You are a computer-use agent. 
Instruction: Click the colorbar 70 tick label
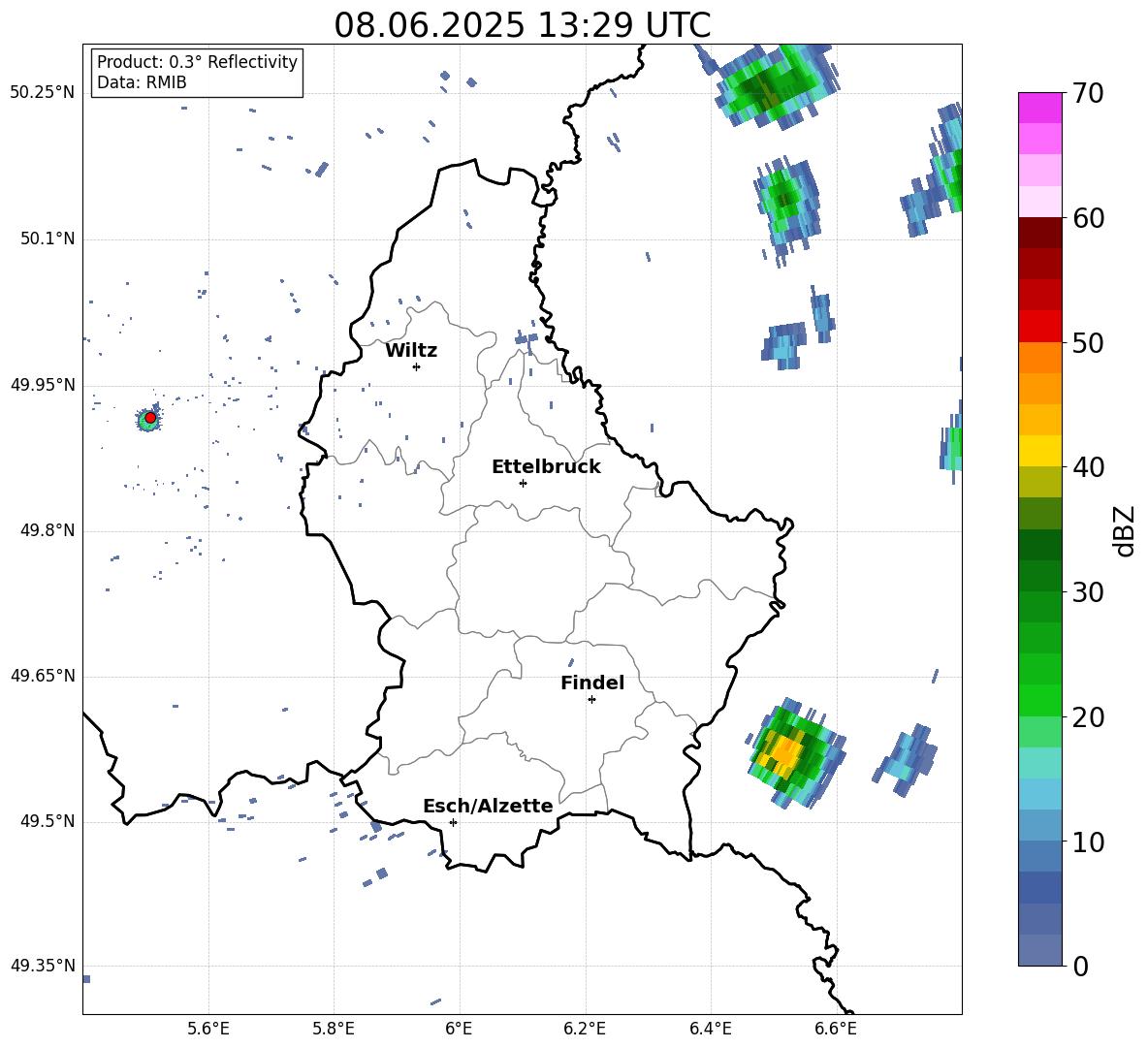(x=1088, y=94)
